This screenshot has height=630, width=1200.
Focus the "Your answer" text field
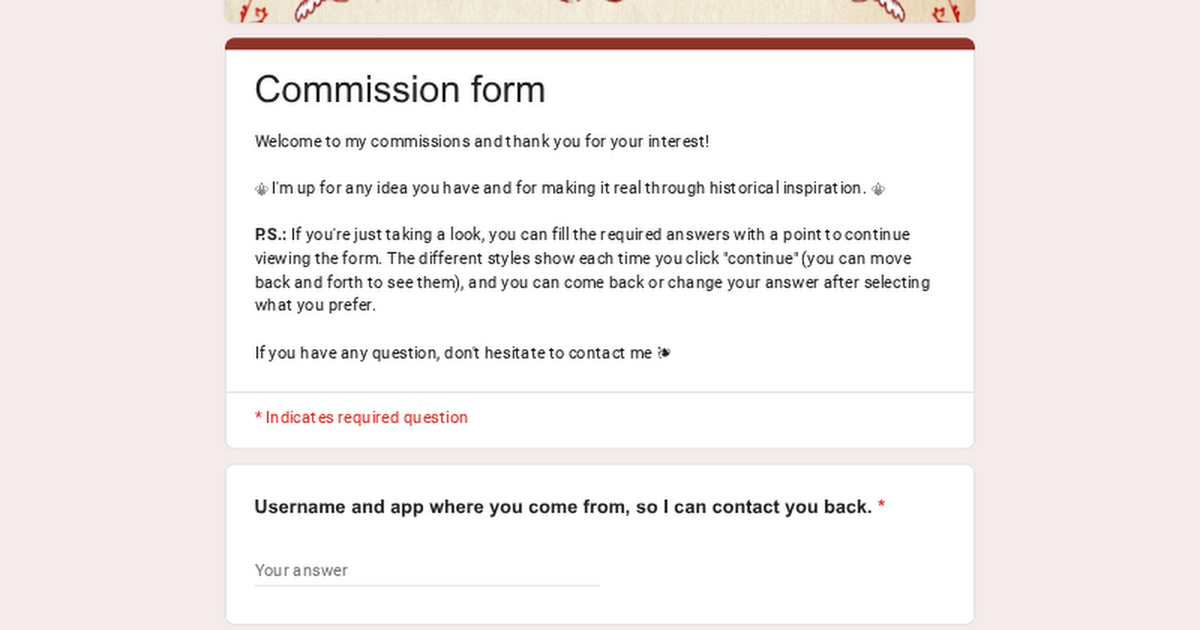pyautogui.click(x=427, y=570)
